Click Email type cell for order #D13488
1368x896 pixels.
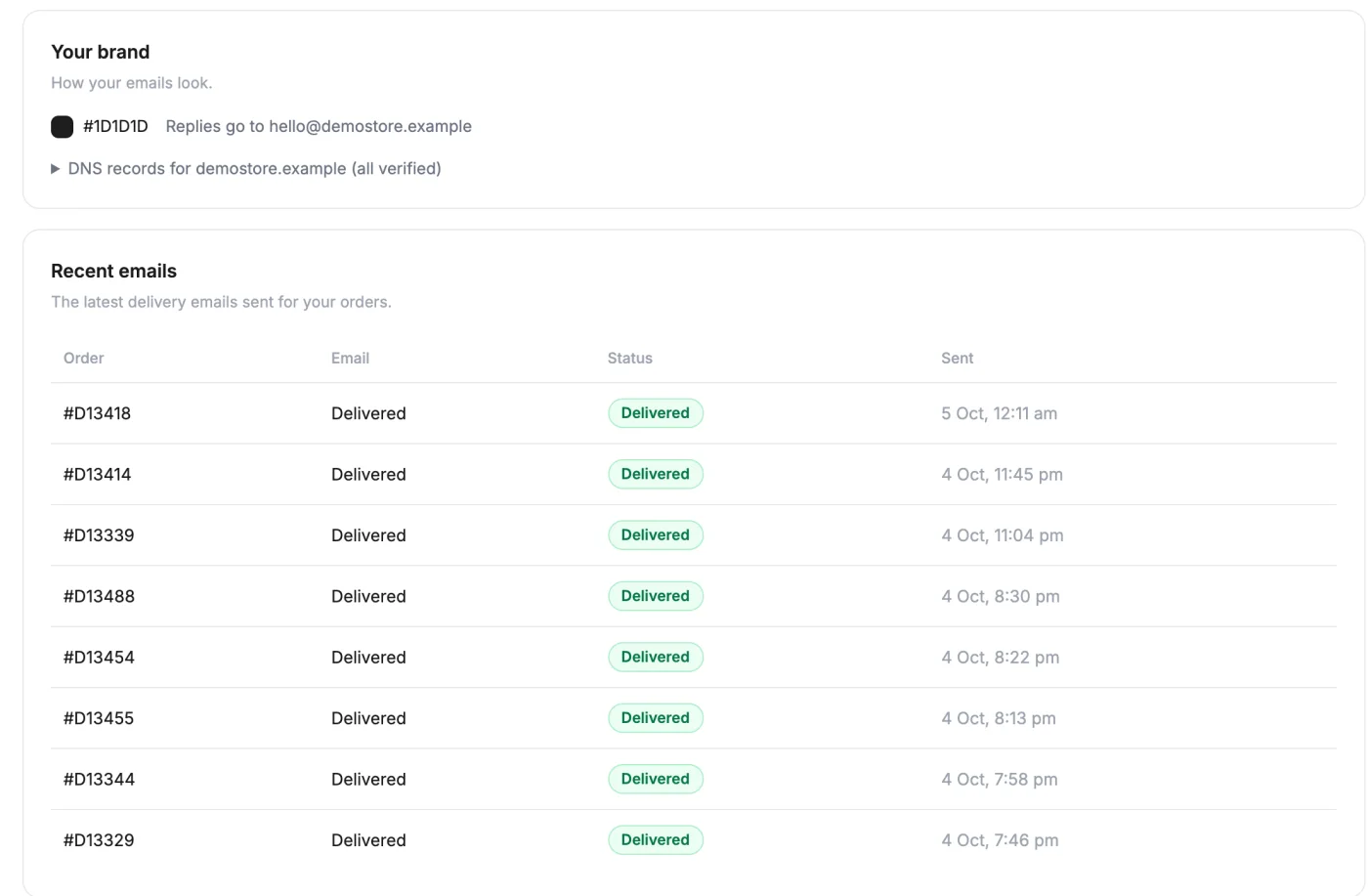[x=368, y=596]
